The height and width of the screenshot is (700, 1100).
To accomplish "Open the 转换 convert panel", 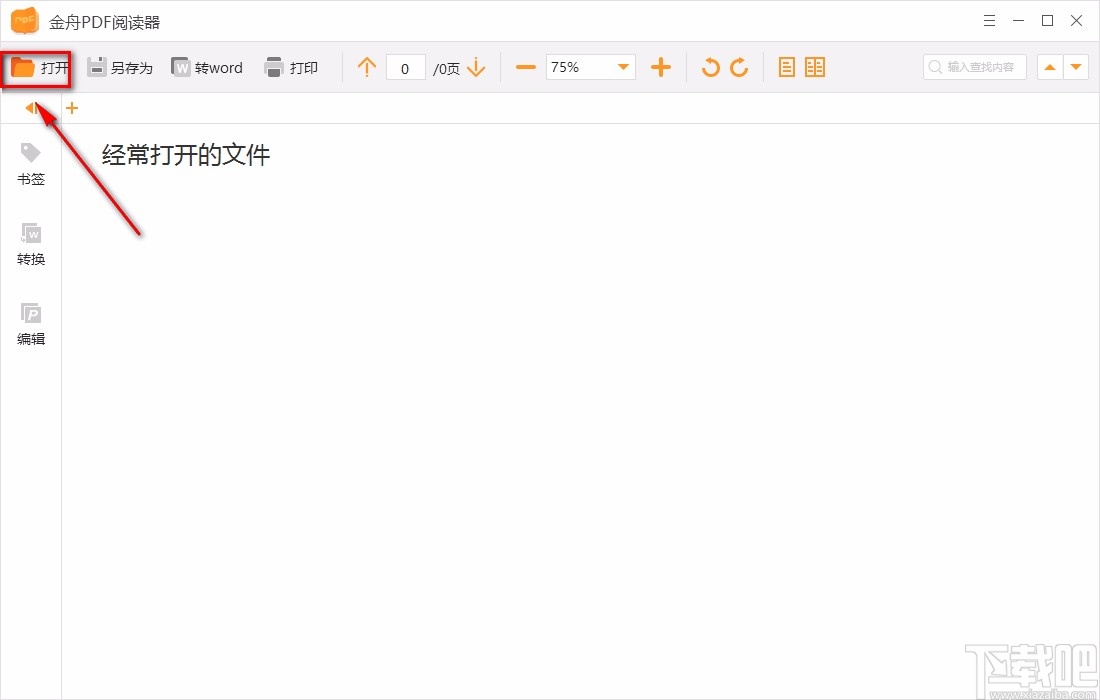I will (31, 245).
